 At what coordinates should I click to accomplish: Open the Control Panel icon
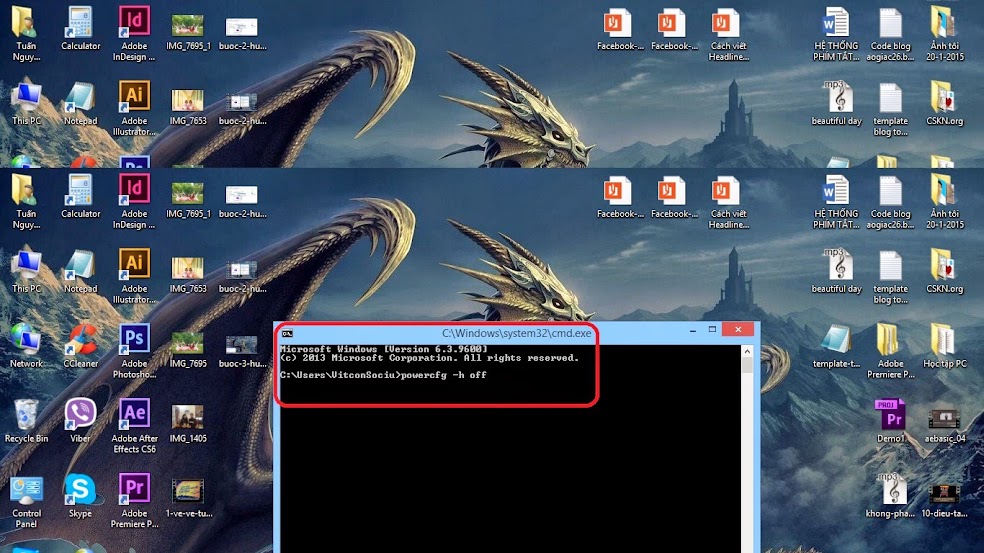26,500
